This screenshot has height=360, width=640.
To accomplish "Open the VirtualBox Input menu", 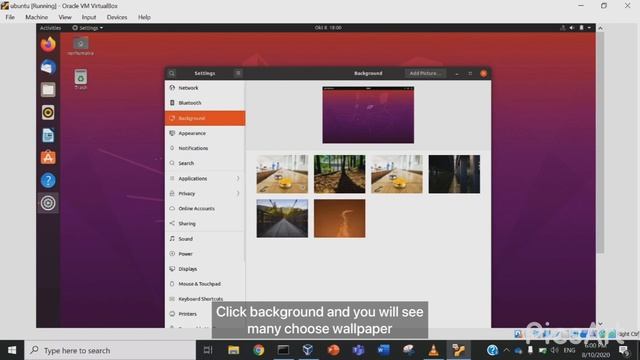I will coord(89,17).
